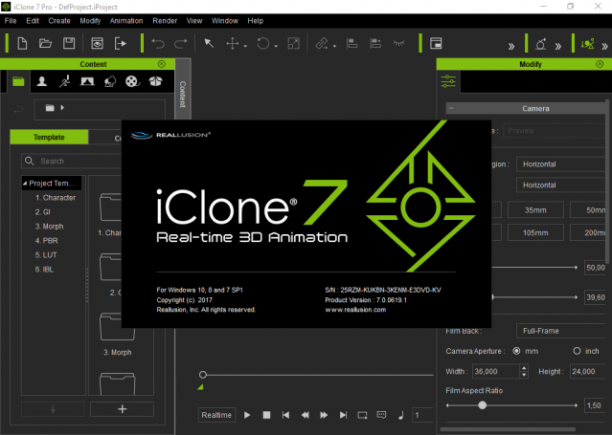Collapse the Project Template tree node
Image resolution: width=612 pixels, height=435 pixels.
pos(25,183)
